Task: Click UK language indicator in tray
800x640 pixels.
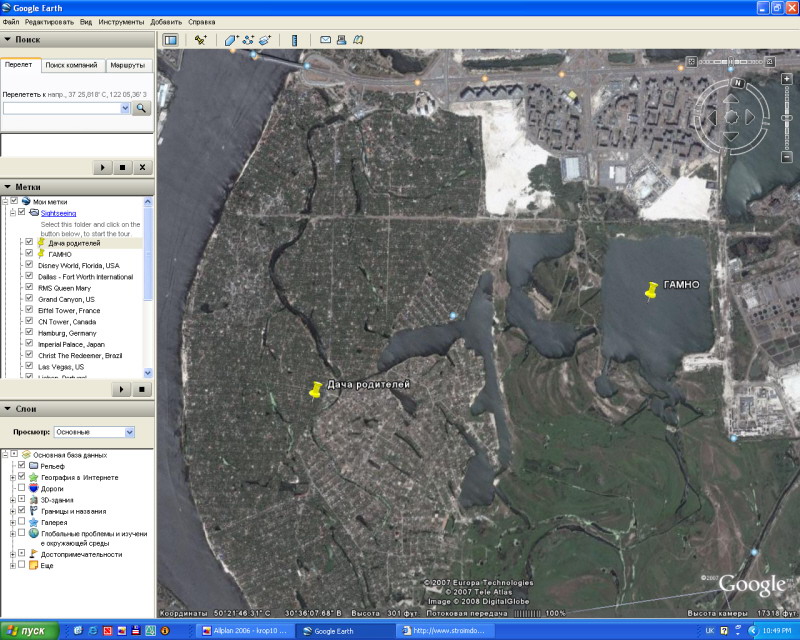Action: pyautogui.click(x=710, y=631)
